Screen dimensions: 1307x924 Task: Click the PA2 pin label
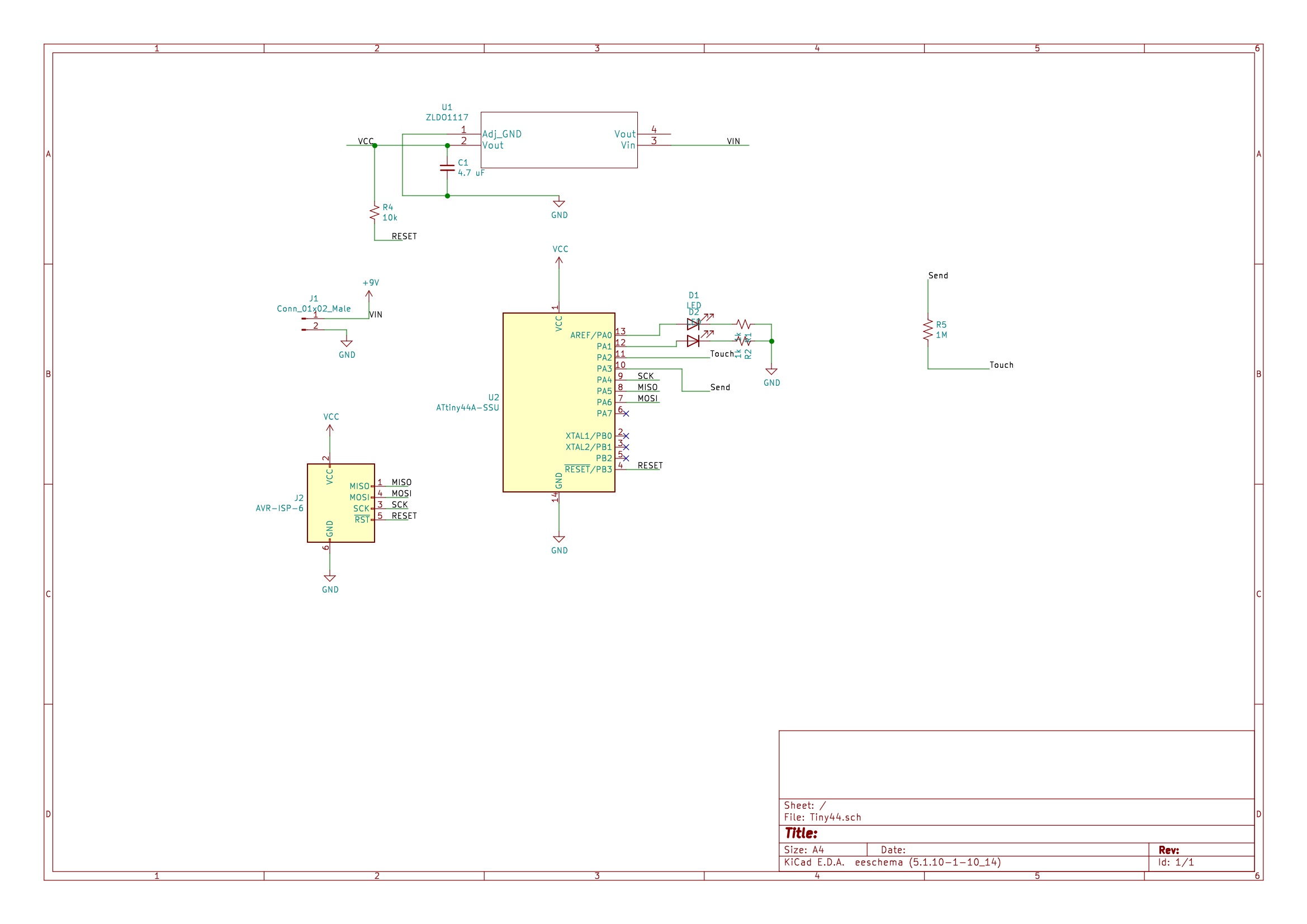coord(604,358)
